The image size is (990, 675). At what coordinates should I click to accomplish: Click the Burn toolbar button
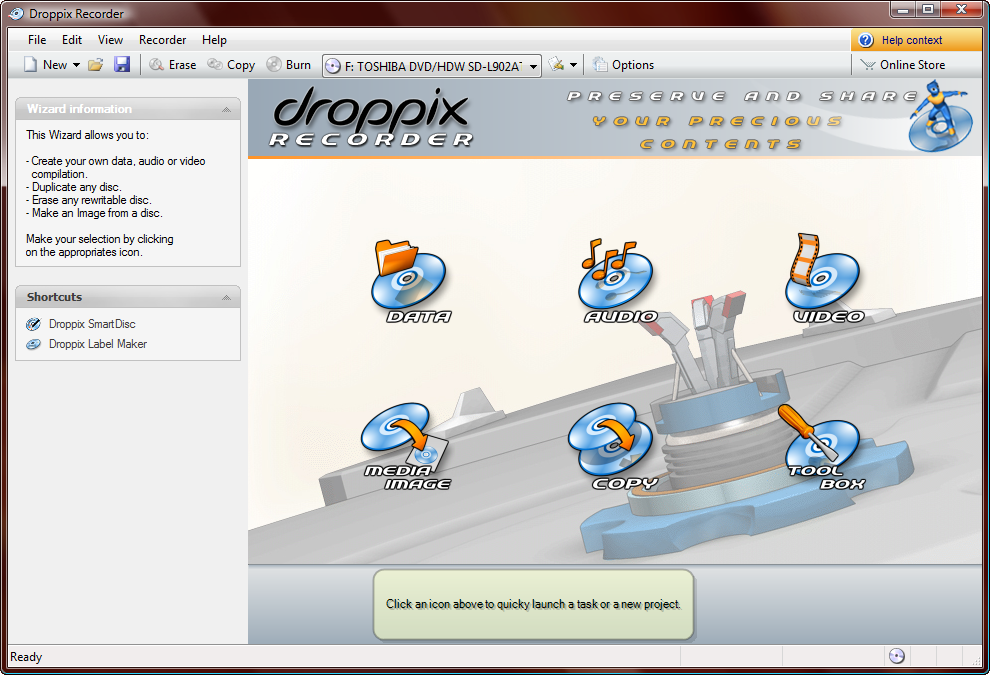coord(289,64)
